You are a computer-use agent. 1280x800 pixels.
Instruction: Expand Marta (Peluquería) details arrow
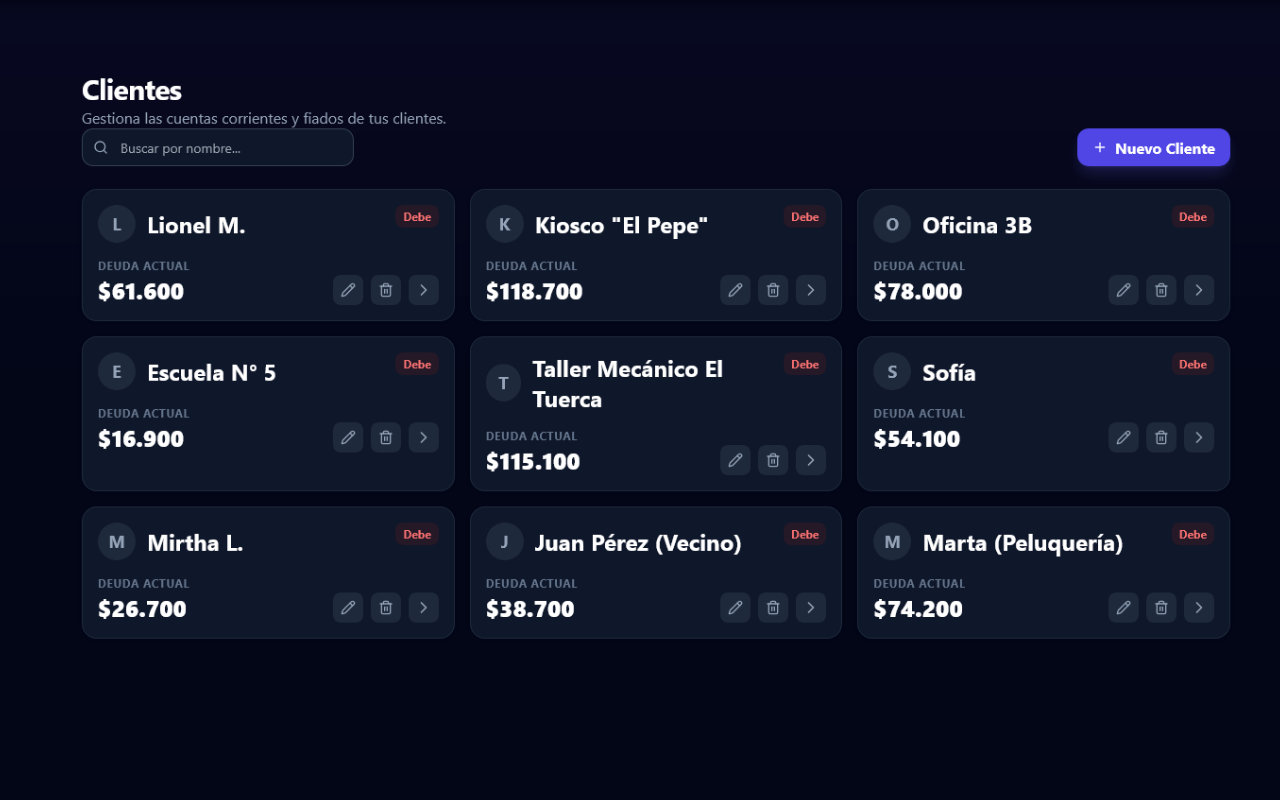click(x=1199, y=607)
